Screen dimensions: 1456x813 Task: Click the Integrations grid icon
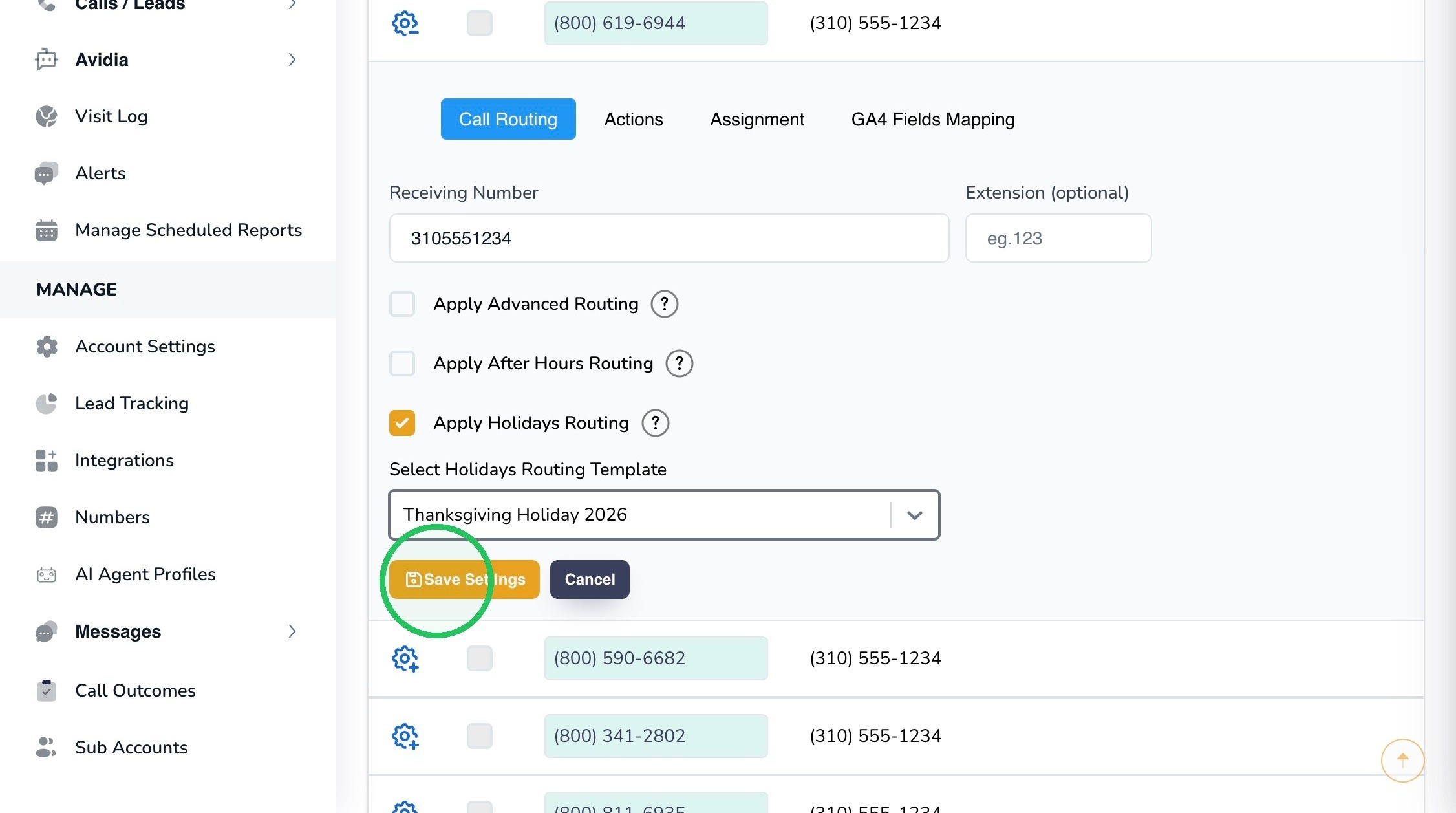[x=46, y=461]
